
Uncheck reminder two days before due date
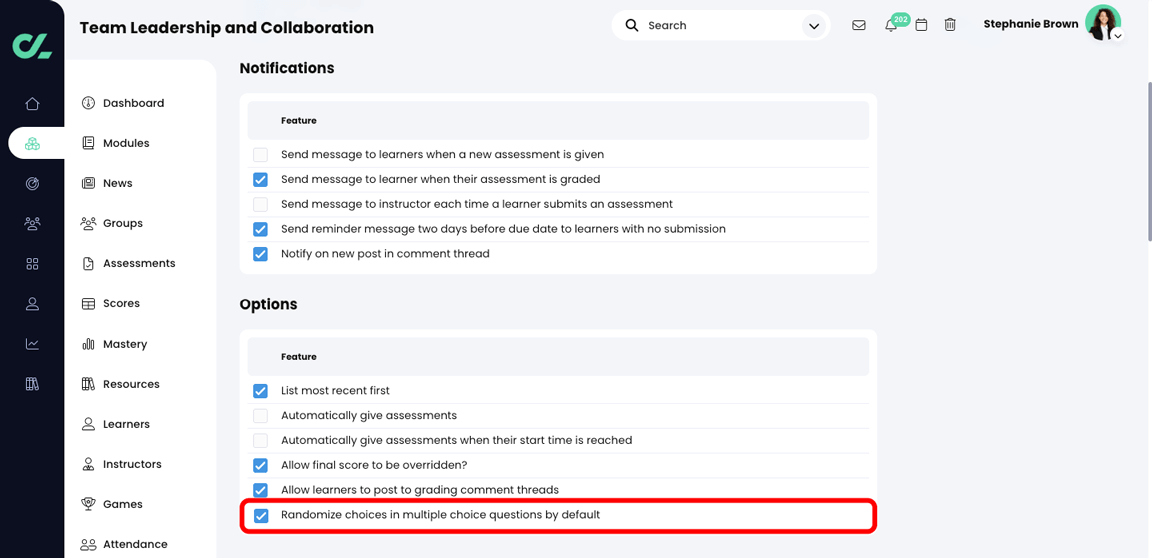260,229
